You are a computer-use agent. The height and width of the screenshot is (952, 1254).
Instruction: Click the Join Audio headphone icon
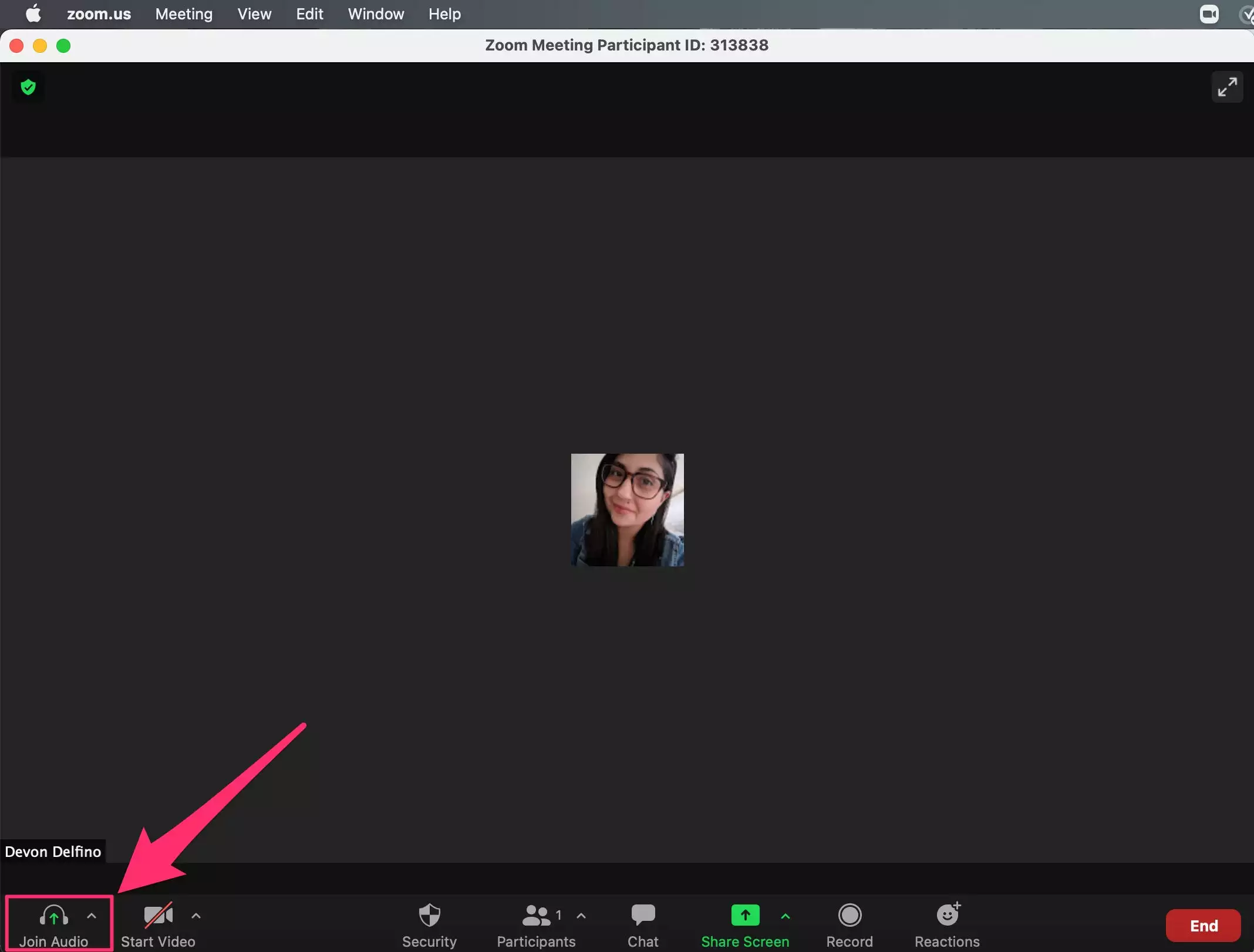click(53, 916)
